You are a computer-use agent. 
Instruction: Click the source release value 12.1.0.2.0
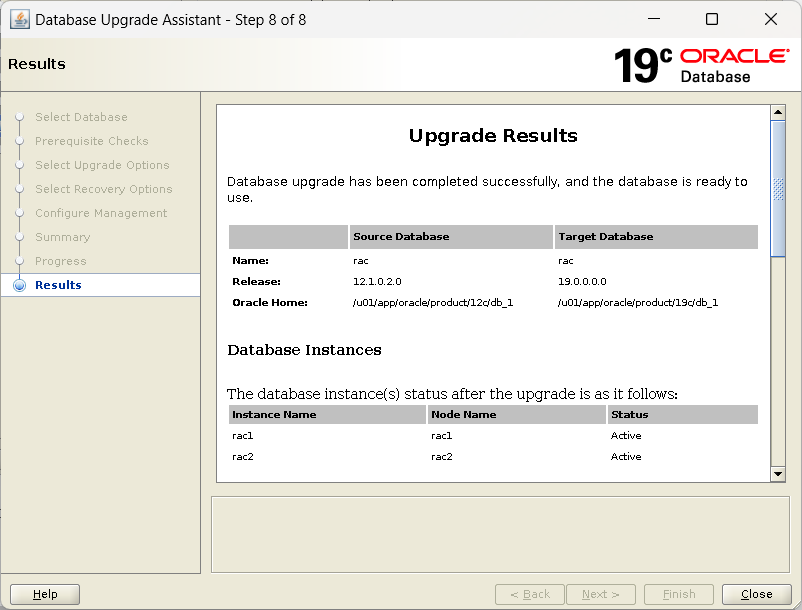click(377, 281)
